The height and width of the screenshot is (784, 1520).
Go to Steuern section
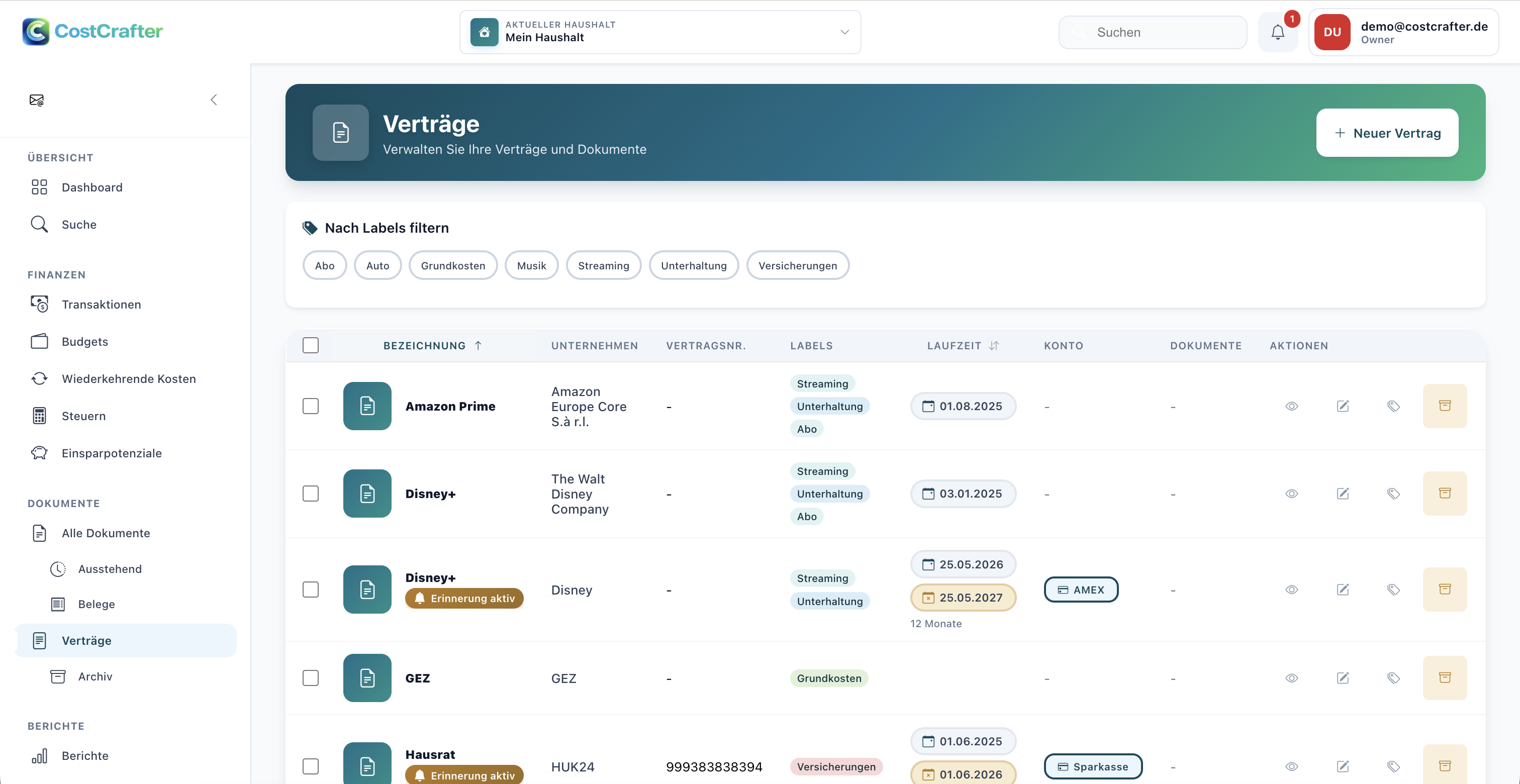click(126, 416)
